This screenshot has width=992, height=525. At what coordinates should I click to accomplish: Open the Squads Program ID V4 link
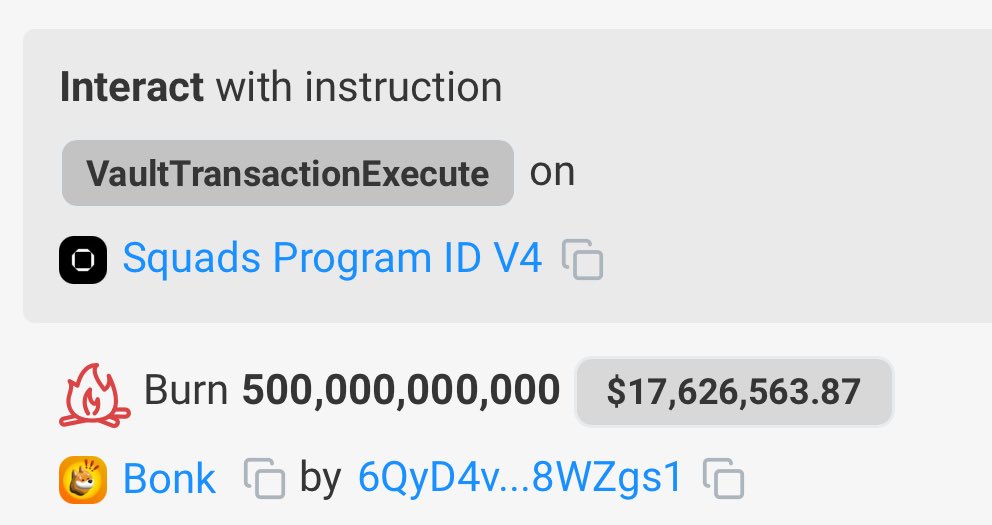(332, 258)
